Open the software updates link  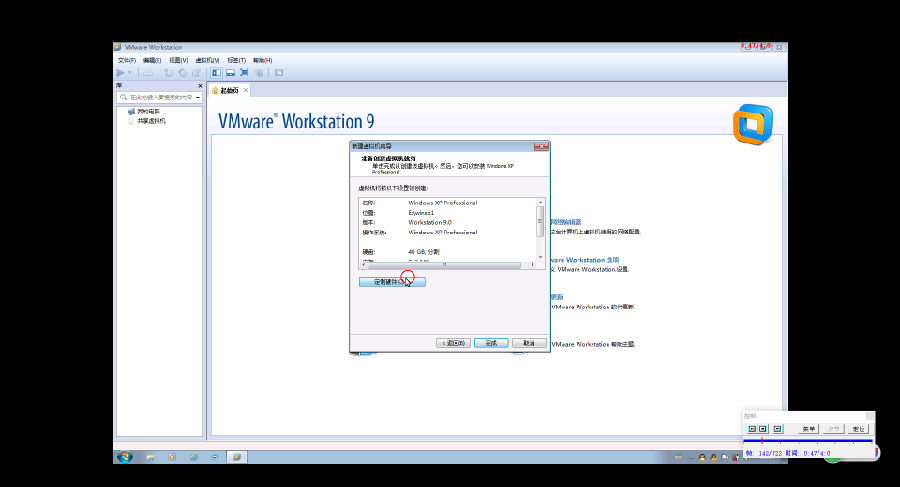pos(557,297)
